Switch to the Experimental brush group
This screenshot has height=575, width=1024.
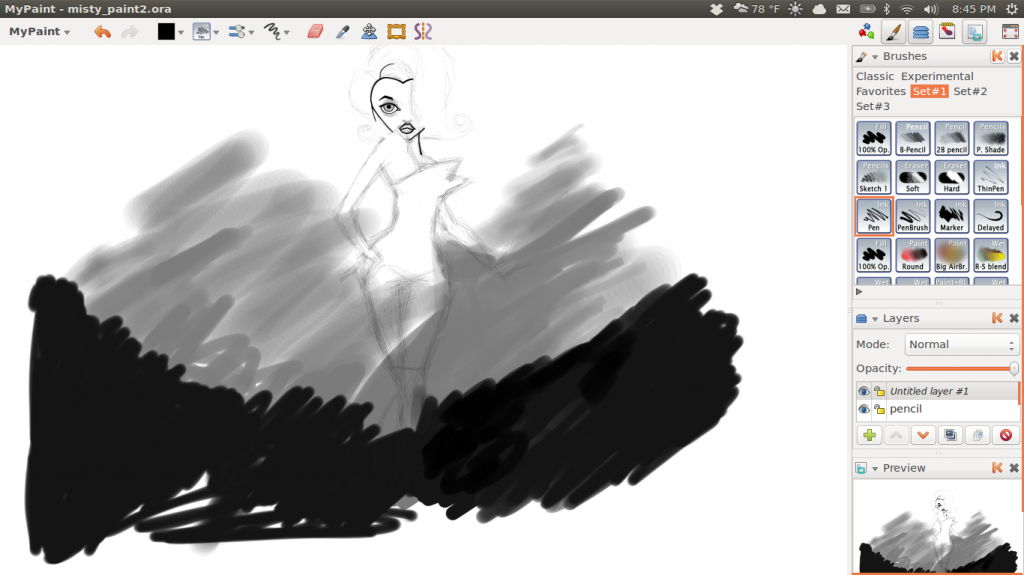(937, 76)
